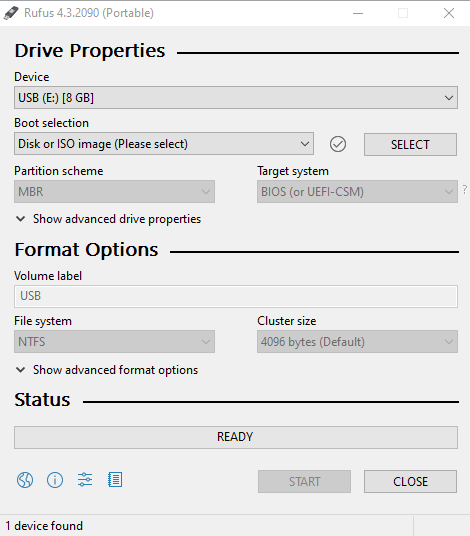Click the START button

(304, 481)
